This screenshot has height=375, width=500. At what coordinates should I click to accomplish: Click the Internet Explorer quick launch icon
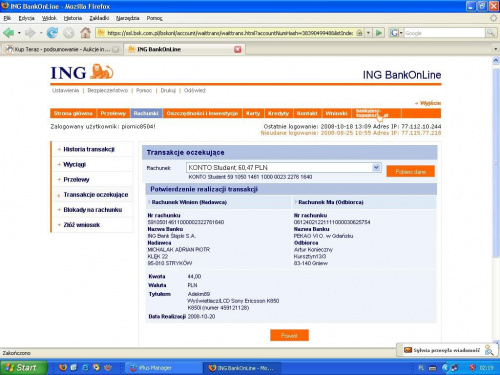[85, 367]
